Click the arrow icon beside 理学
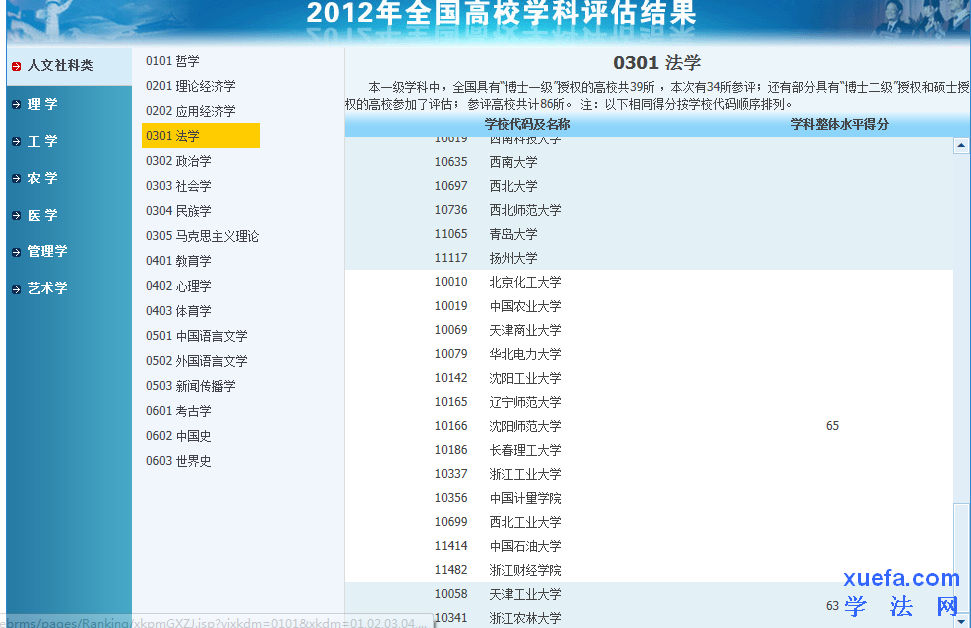This screenshot has width=971, height=628. click(17, 105)
